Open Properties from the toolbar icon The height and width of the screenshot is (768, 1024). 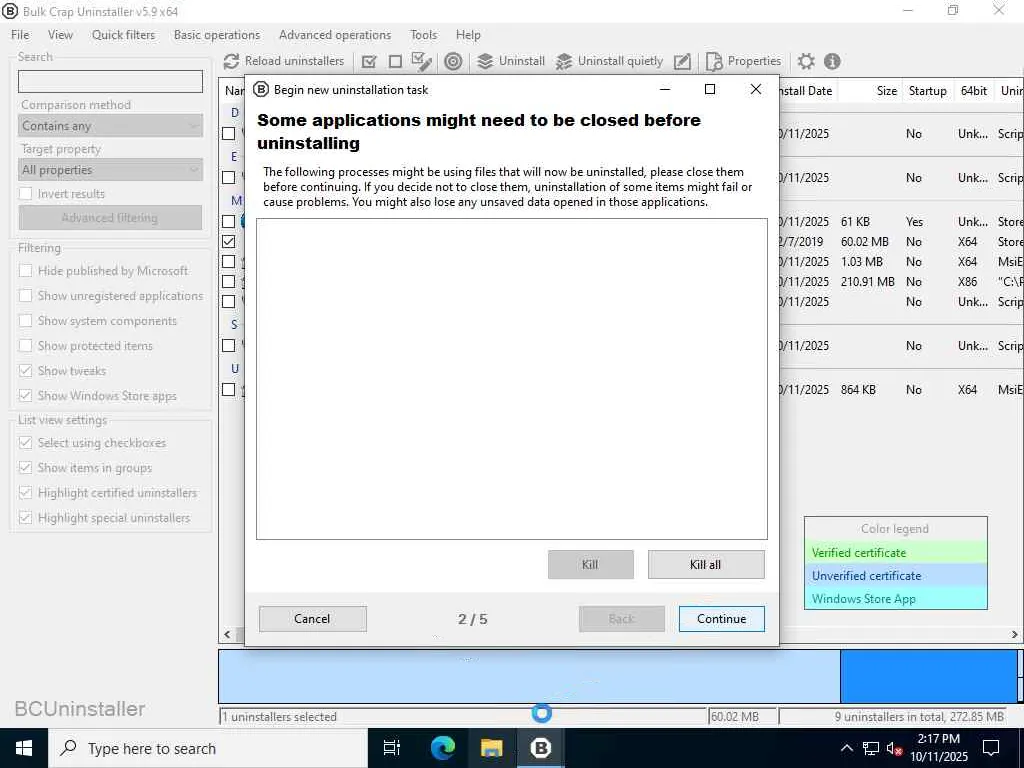(x=714, y=61)
